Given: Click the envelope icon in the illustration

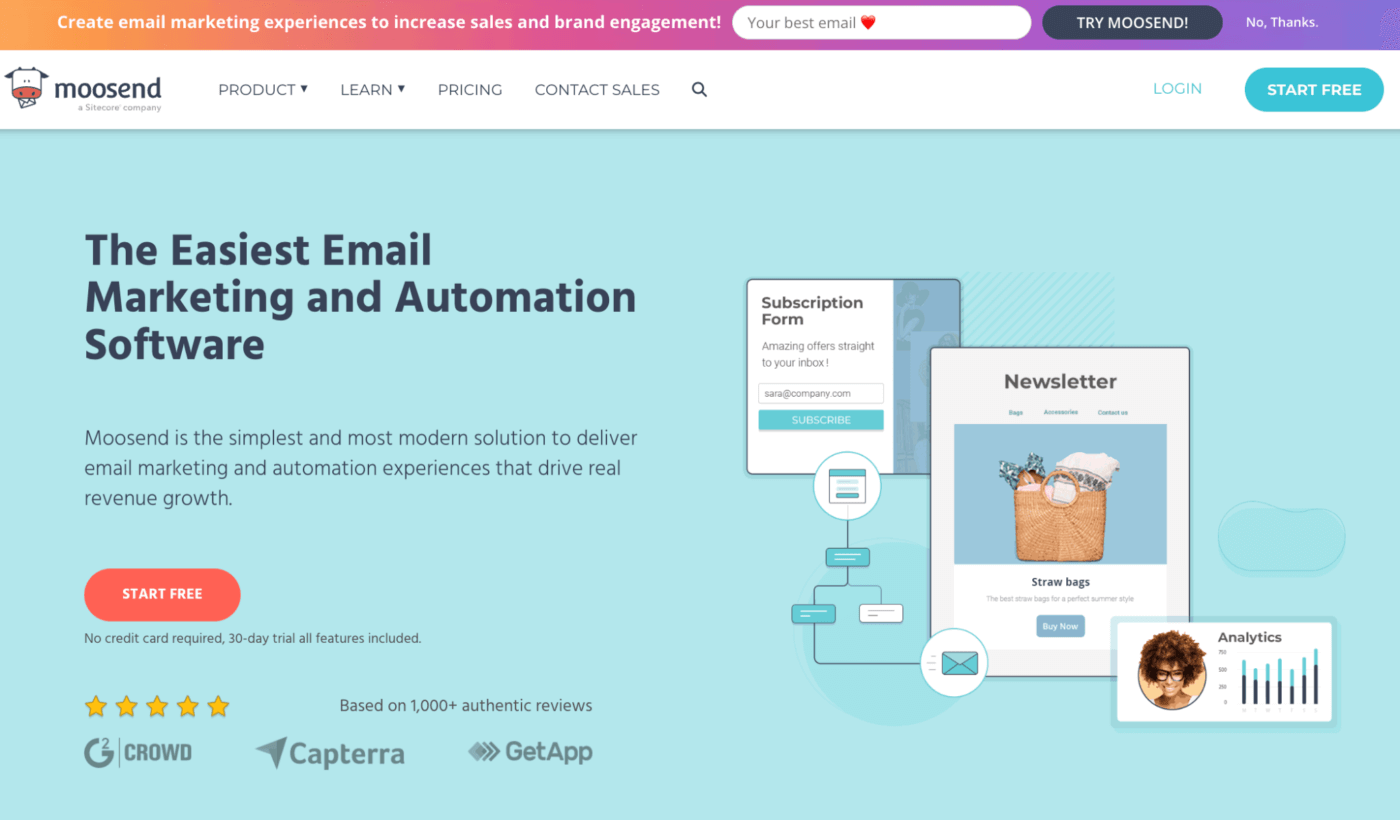Looking at the screenshot, I should (x=959, y=662).
